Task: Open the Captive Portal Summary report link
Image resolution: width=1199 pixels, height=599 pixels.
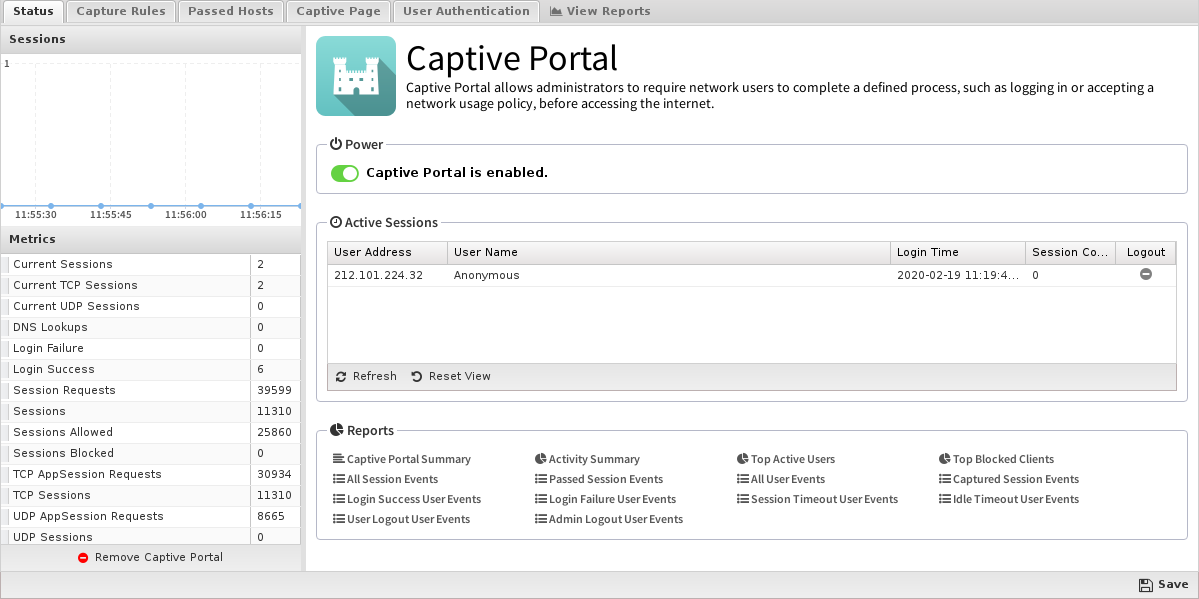Action: tap(402, 459)
